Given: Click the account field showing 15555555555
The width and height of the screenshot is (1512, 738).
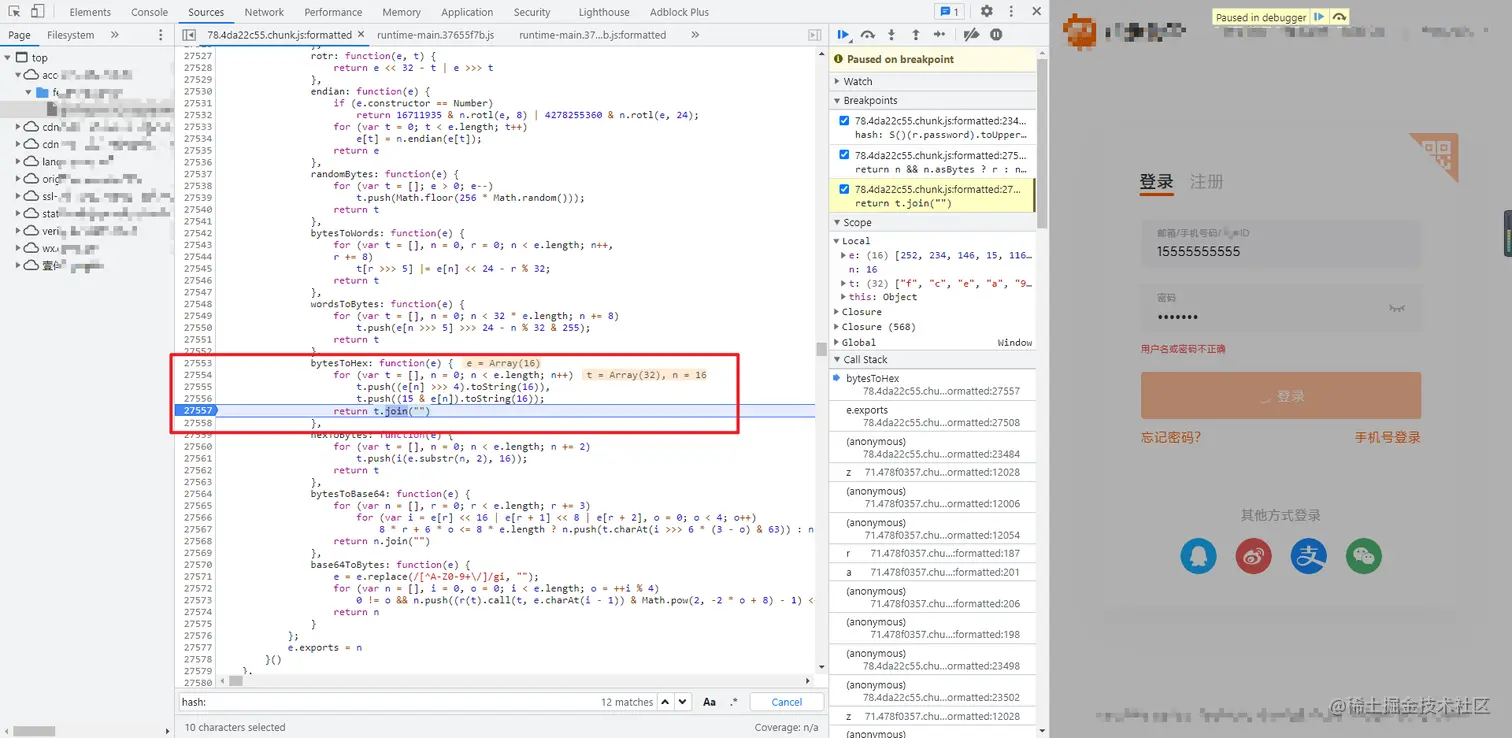Looking at the screenshot, I should [x=1280, y=244].
